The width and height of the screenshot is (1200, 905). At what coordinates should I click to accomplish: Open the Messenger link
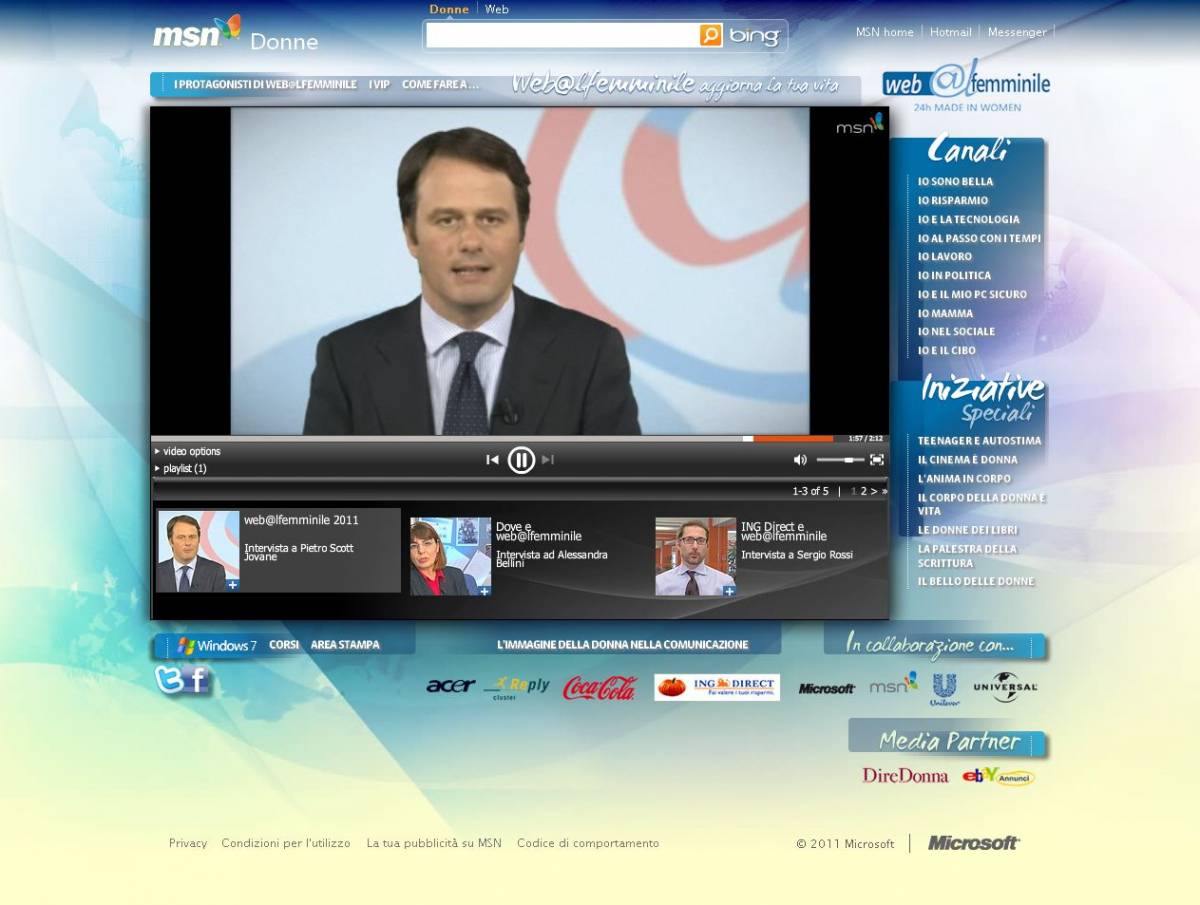coord(1017,32)
